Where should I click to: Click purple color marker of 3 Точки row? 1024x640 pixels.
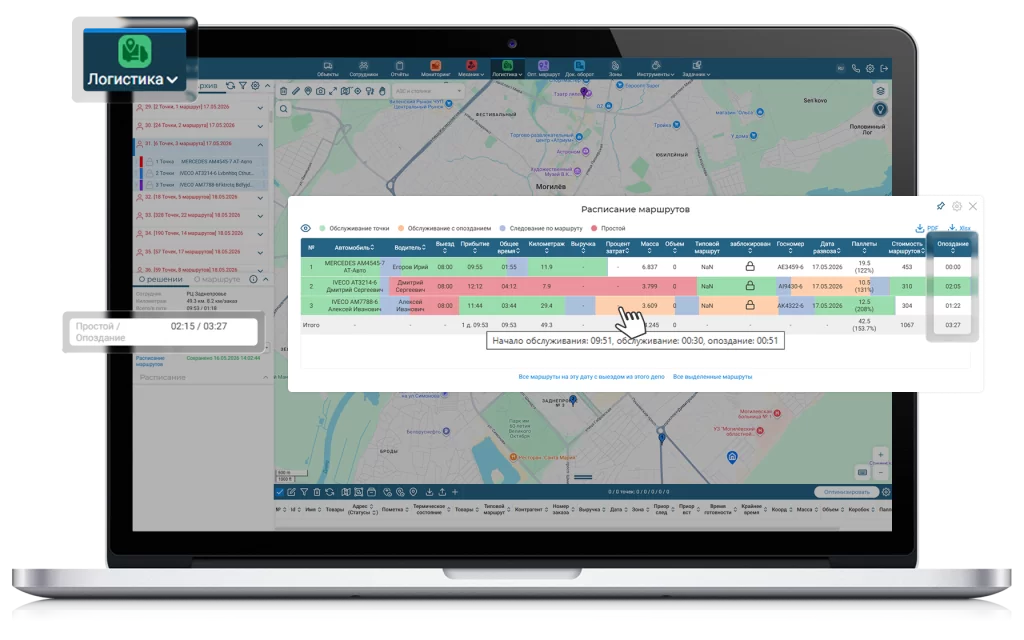point(141,185)
